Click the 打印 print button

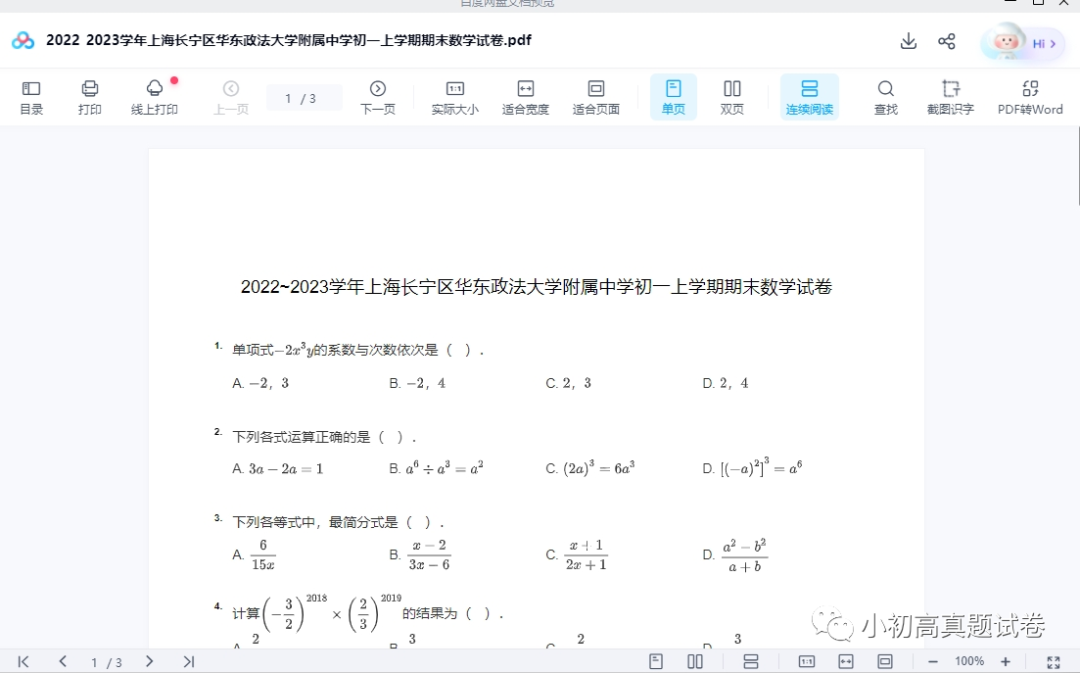90,98
